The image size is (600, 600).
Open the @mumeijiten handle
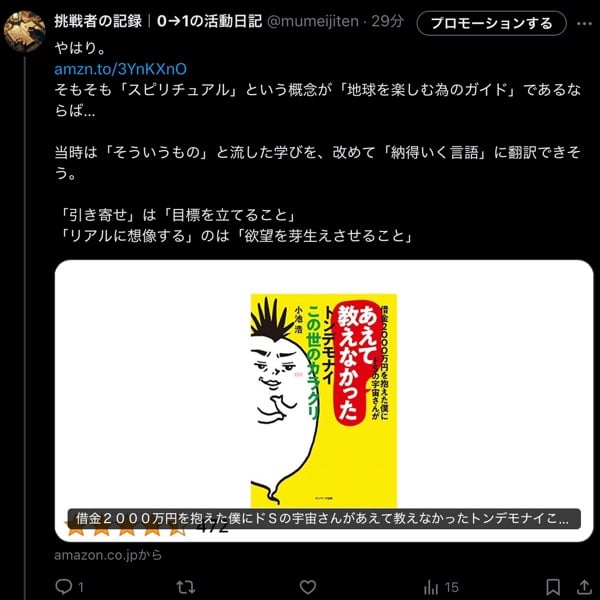click(313, 21)
